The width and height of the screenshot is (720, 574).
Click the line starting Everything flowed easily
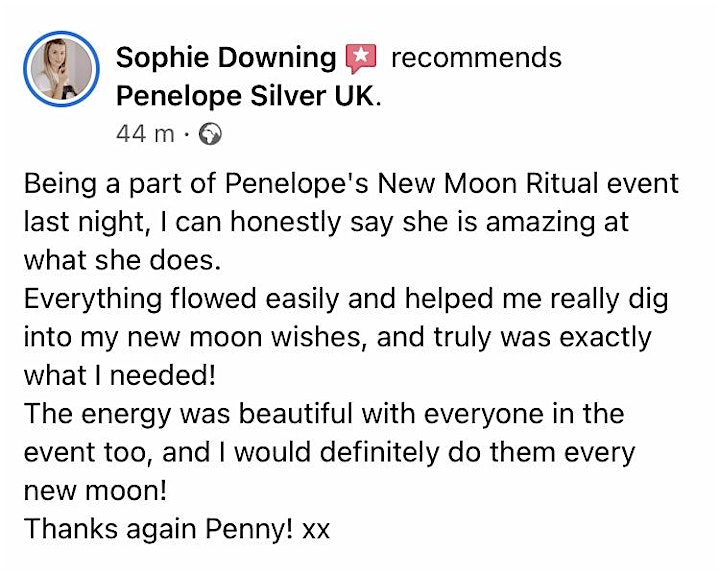coord(346,299)
